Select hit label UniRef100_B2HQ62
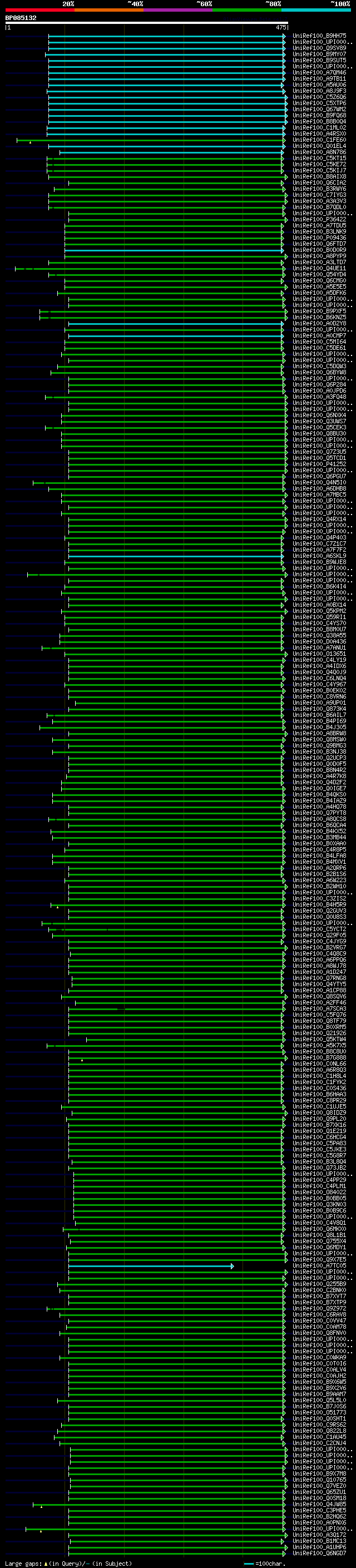 click(319, 1516)
